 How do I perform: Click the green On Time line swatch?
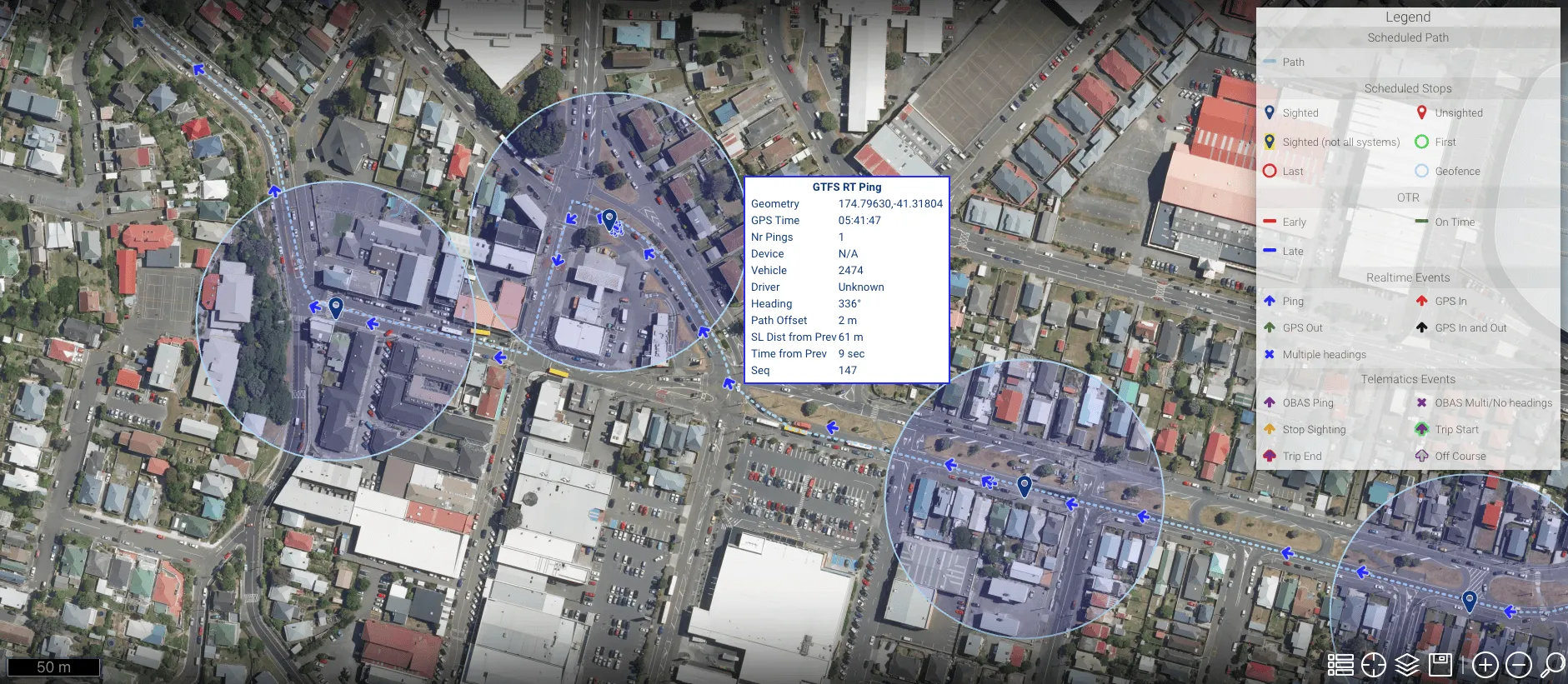(1422, 222)
